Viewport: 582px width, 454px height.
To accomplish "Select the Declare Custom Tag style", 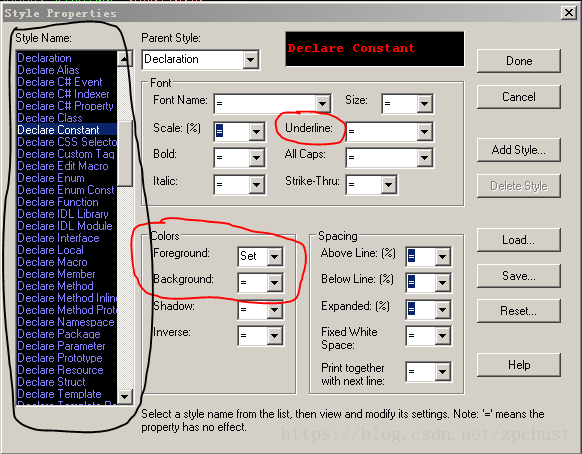I will pyautogui.click(x=67, y=154).
